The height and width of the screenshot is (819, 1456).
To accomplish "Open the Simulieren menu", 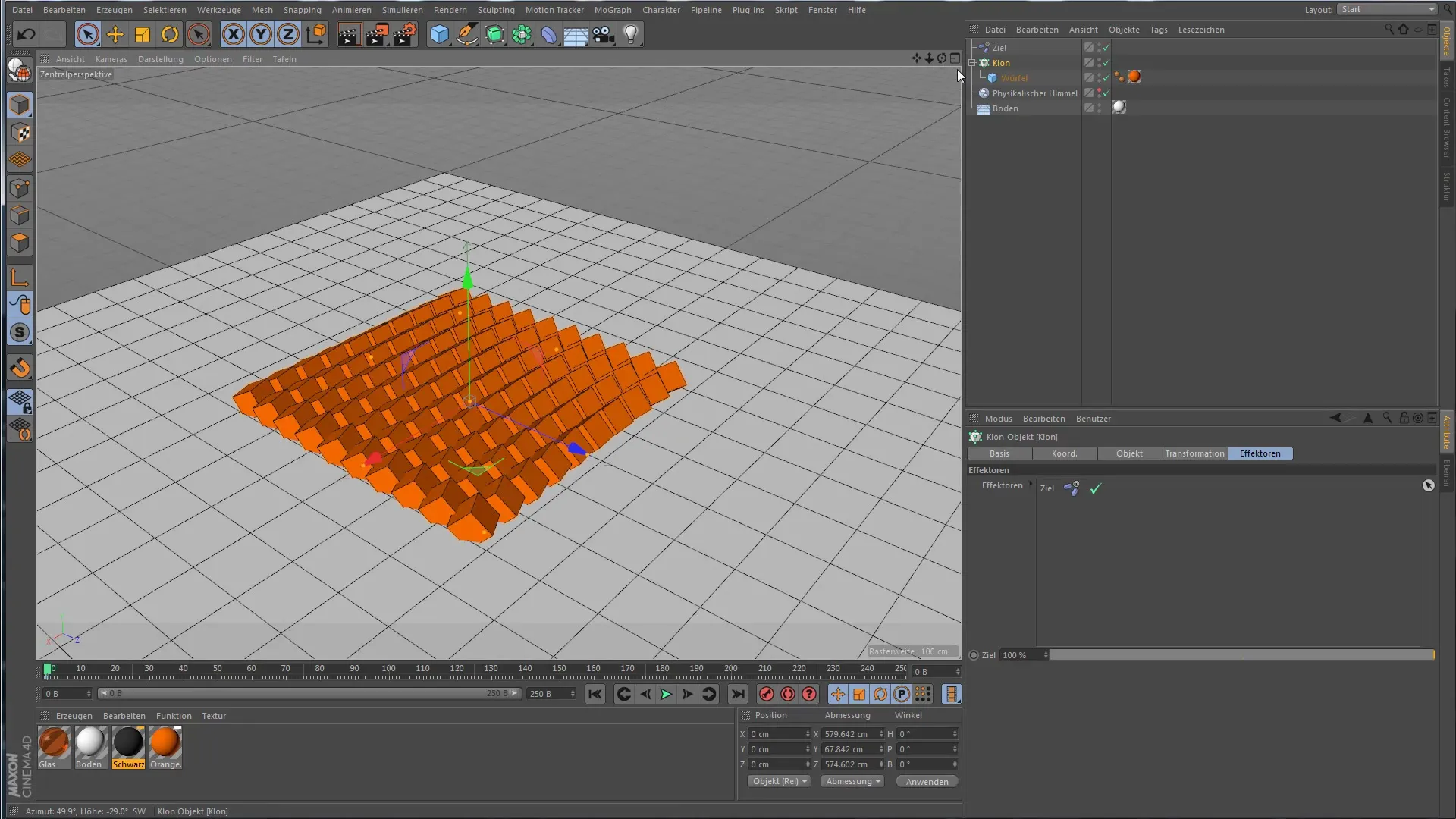I will pyautogui.click(x=403, y=10).
